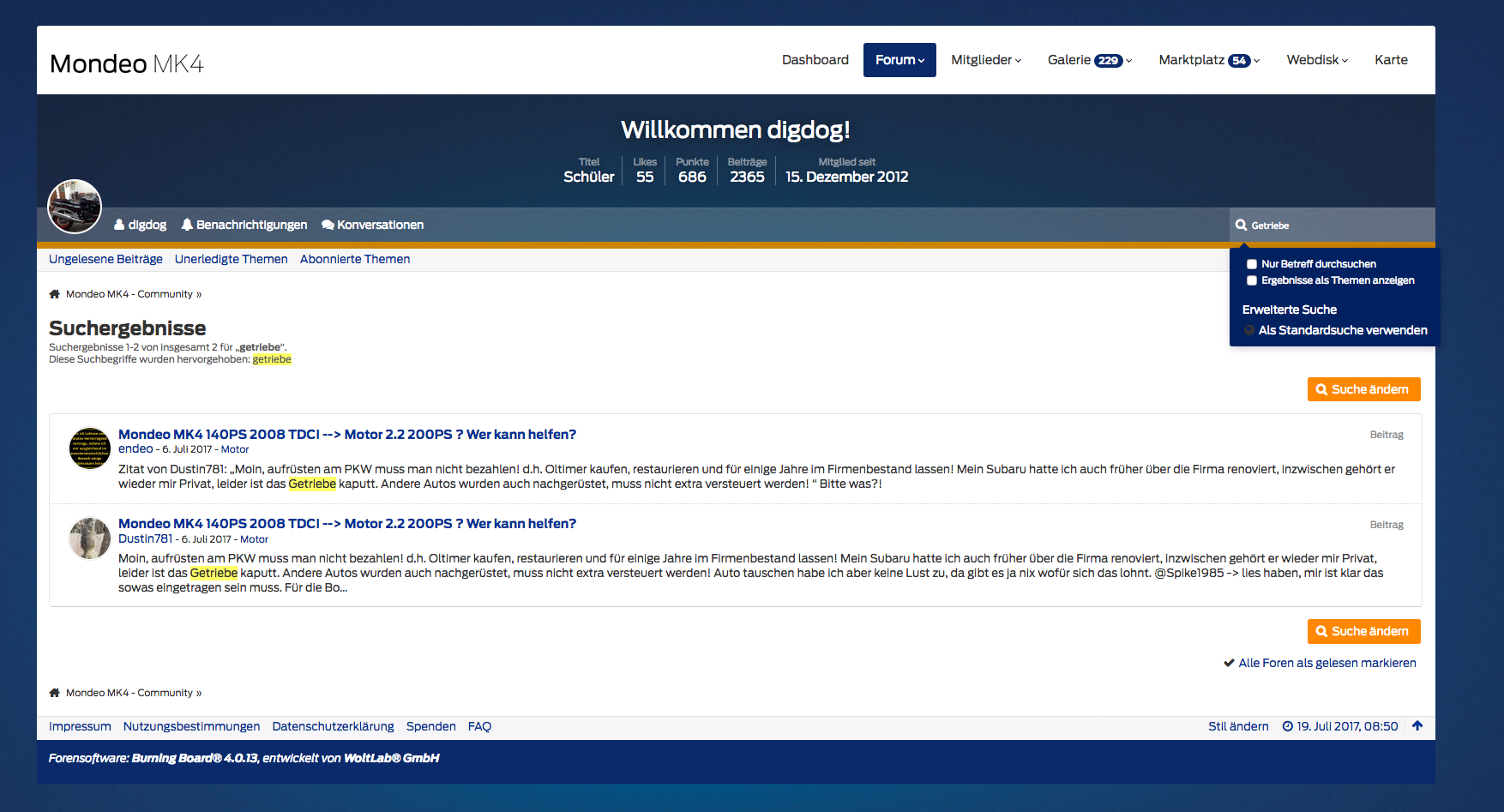Go to the Dashboard menu item
Screen dimensions: 1504x812
815,60
